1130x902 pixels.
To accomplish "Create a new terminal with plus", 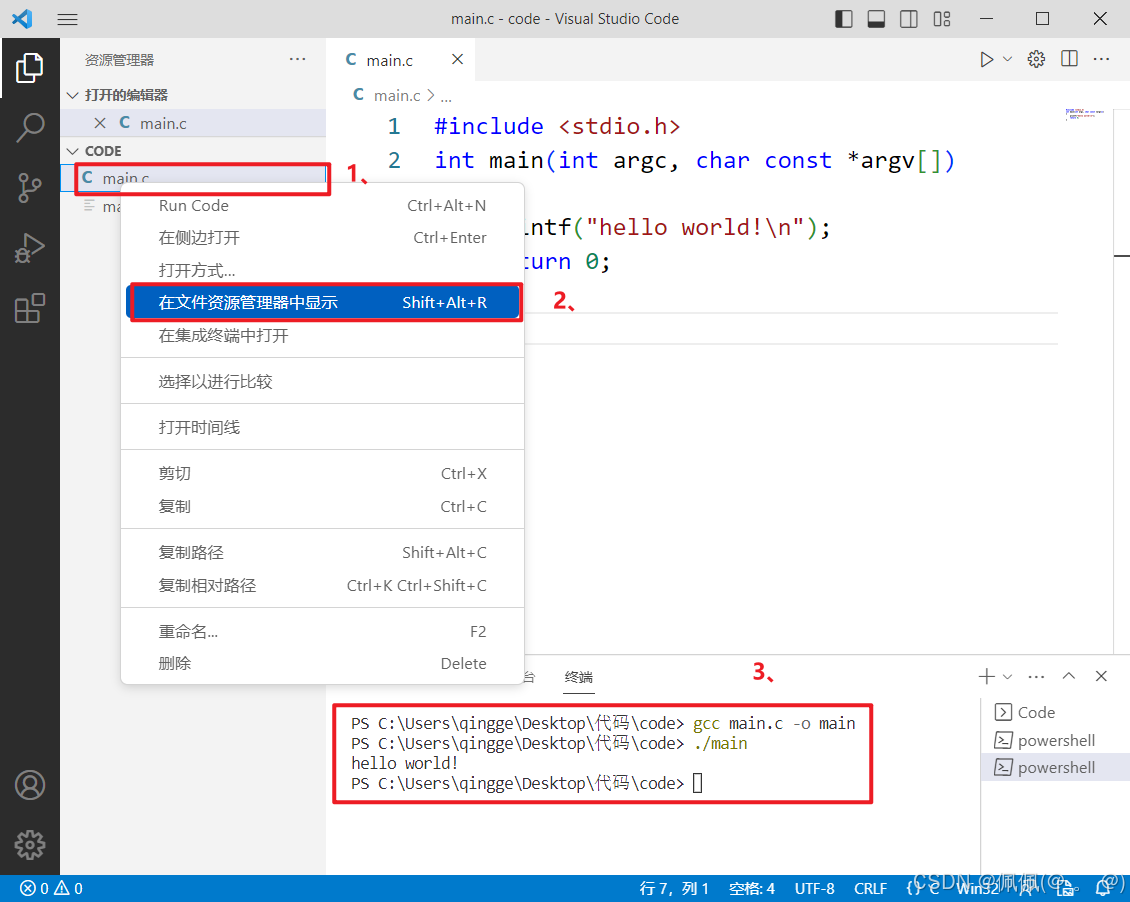I will point(987,676).
